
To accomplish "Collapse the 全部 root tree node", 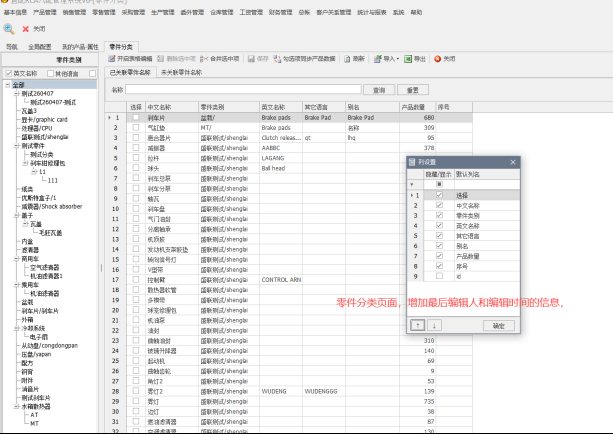I will (7, 85).
